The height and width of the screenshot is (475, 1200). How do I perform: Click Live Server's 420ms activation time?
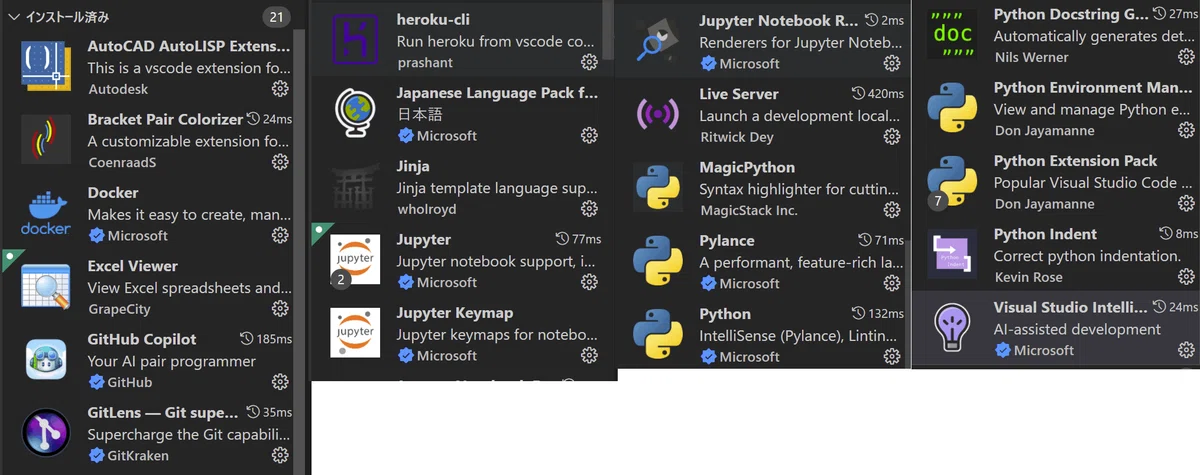(x=877, y=93)
